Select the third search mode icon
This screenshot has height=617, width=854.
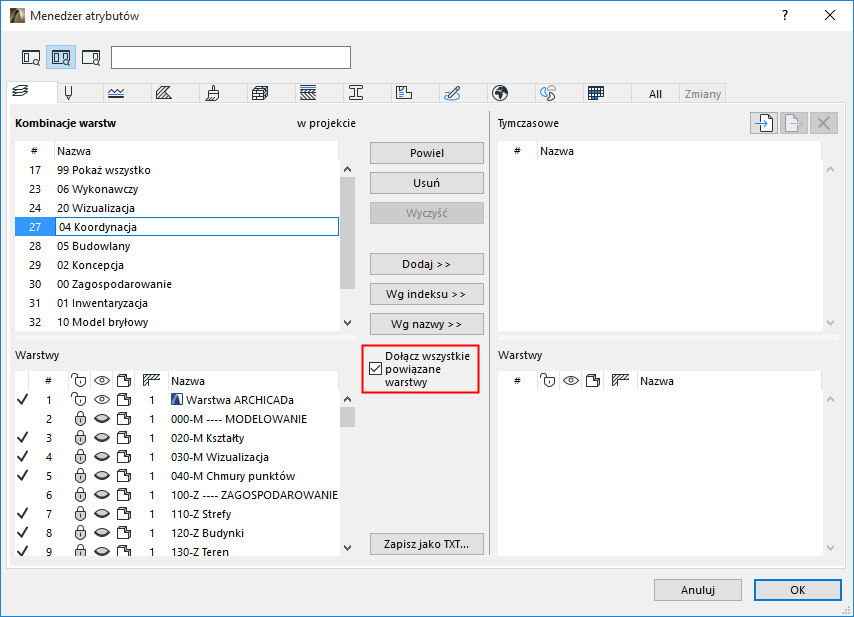coord(91,57)
